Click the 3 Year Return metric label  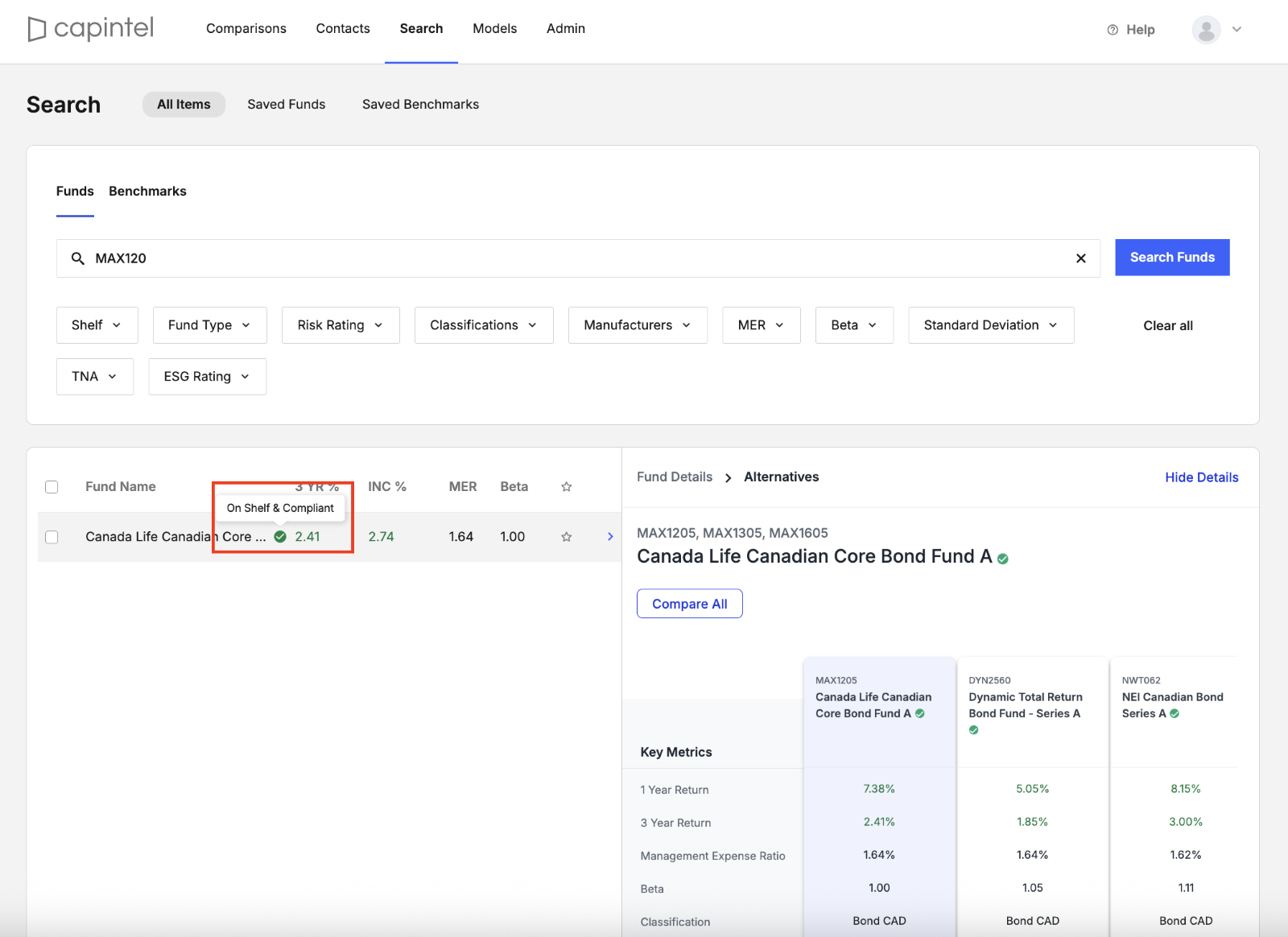click(x=675, y=823)
